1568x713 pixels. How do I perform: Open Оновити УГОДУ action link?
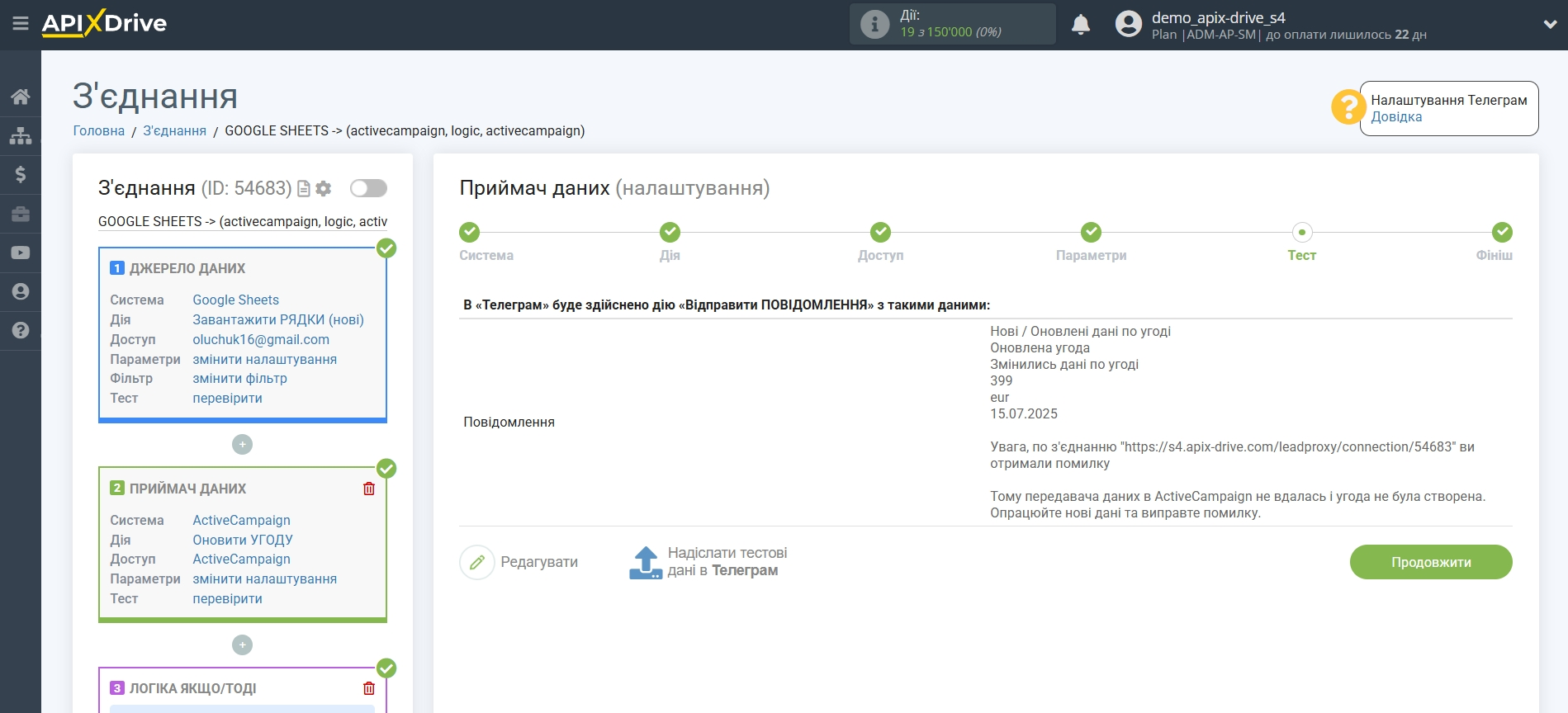(x=243, y=540)
